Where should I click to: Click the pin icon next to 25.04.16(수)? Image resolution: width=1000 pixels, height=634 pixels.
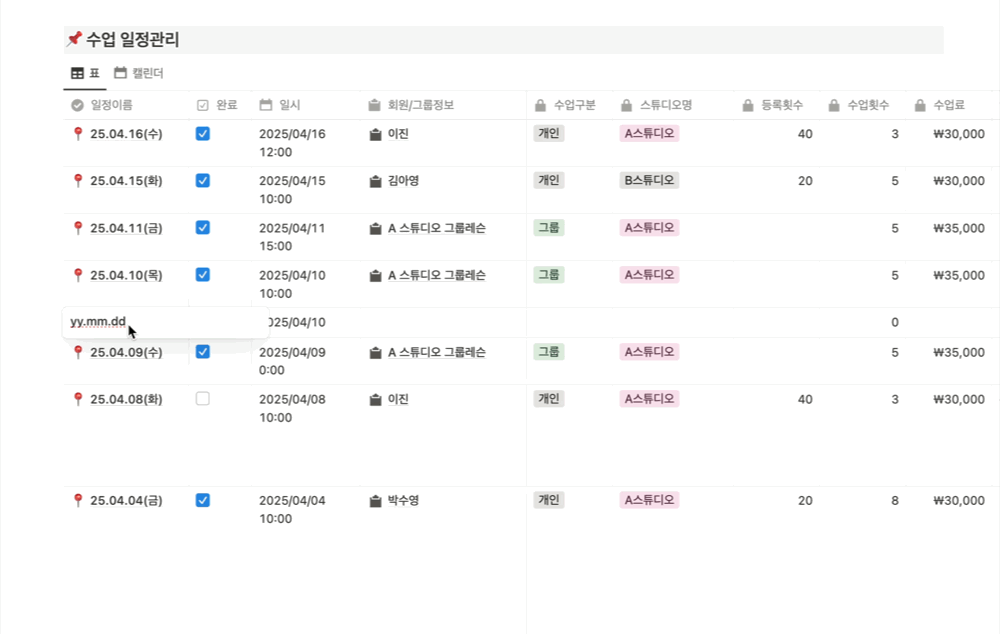coord(78,134)
